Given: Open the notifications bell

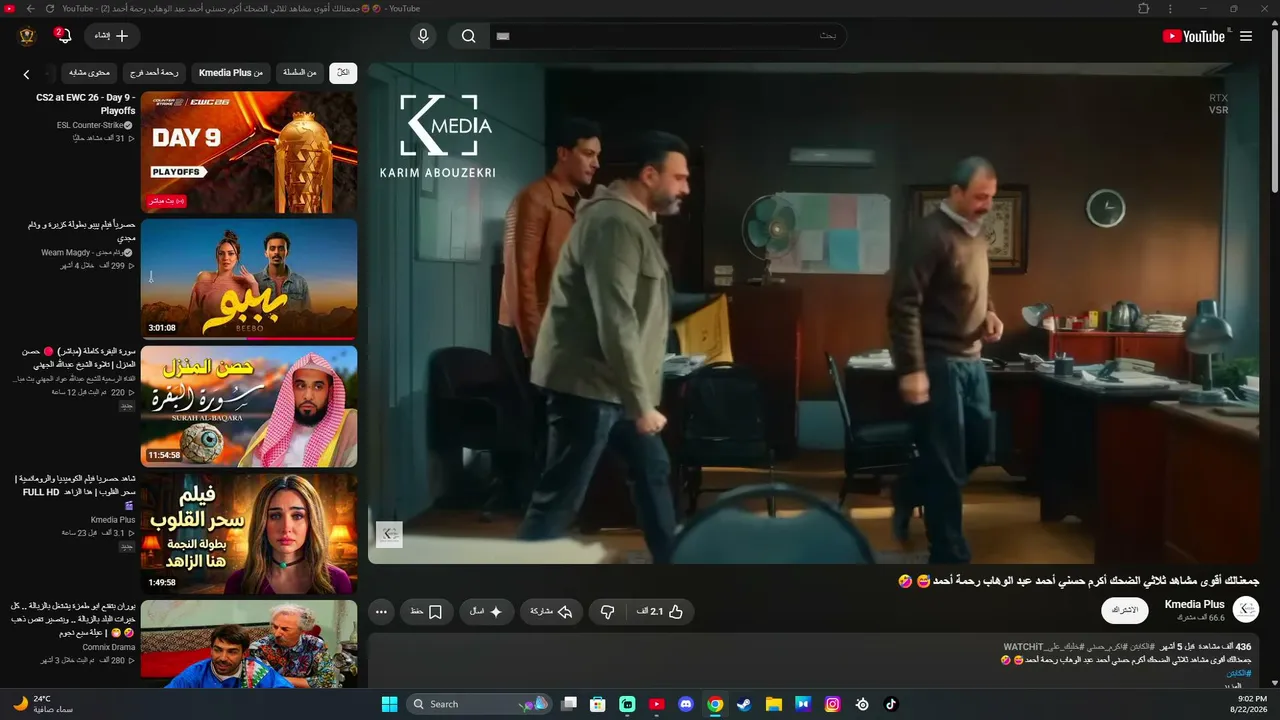Looking at the screenshot, I should pos(64,36).
